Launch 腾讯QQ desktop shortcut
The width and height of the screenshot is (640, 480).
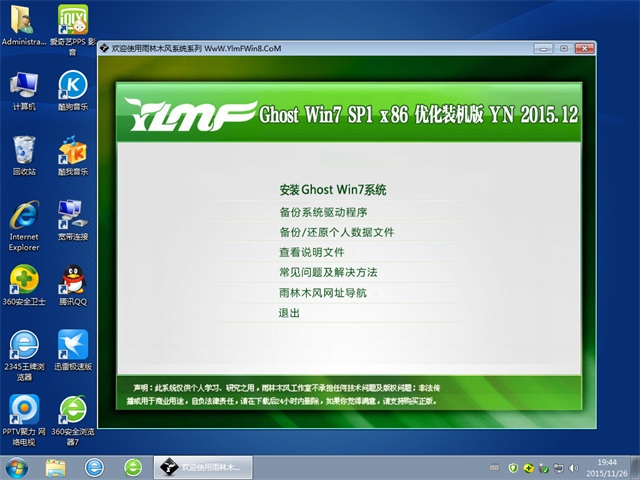73,285
